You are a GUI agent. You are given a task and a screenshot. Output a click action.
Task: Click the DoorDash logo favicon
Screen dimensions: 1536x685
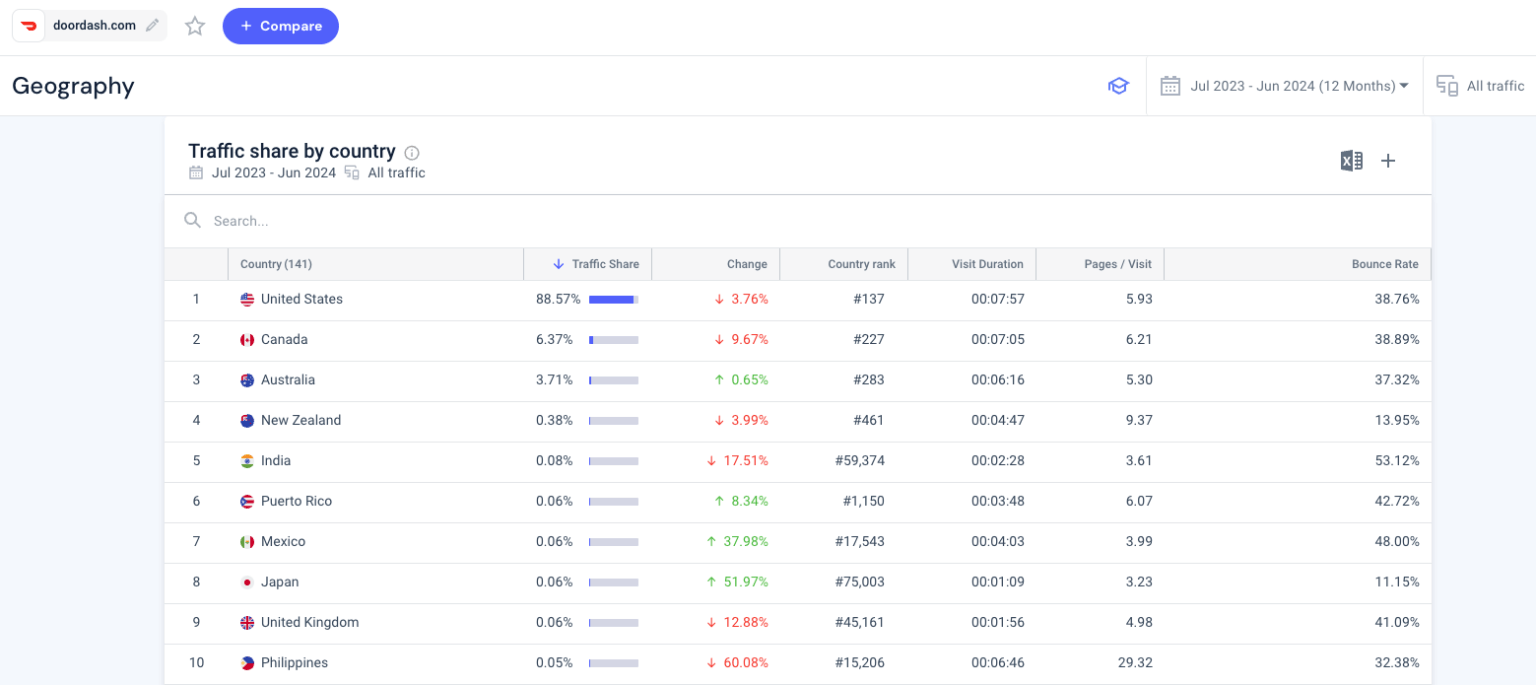click(x=28, y=25)
